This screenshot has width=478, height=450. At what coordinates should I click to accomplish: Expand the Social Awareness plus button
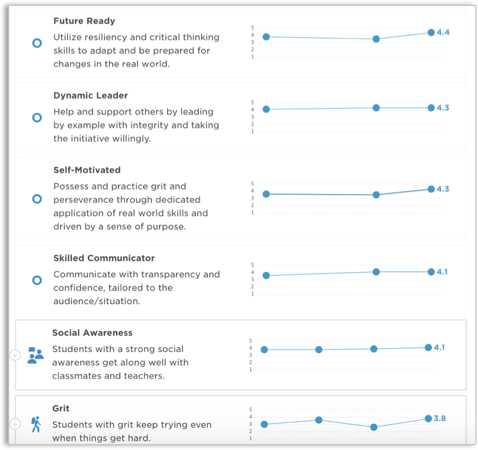coord(15,355)
